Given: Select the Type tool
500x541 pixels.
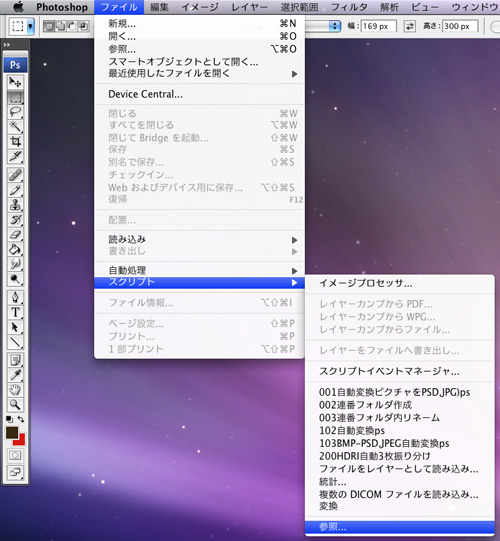Looking at the screenshot, I should point(15,312).
